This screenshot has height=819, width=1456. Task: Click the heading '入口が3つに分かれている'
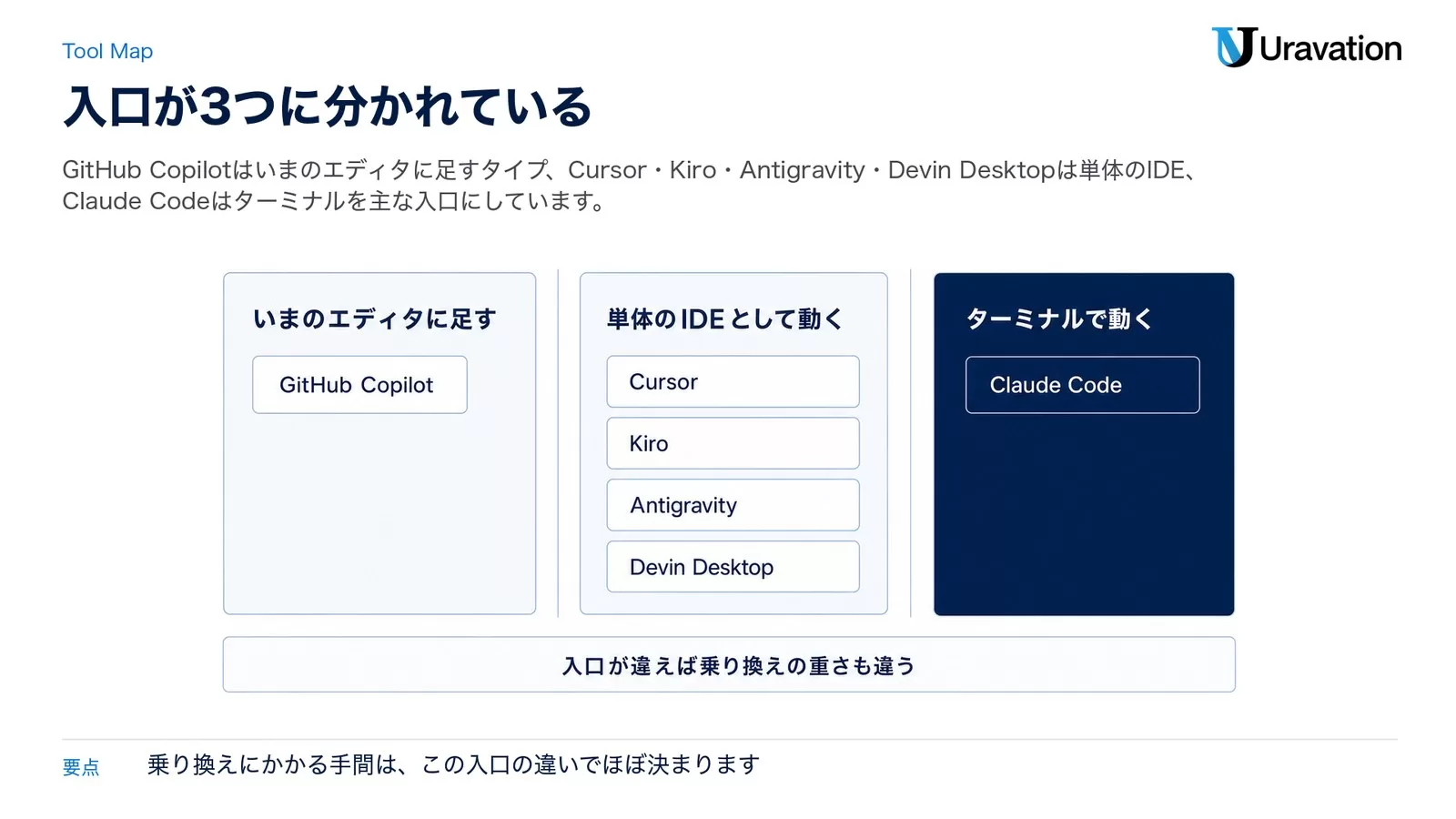click(328, 106)
